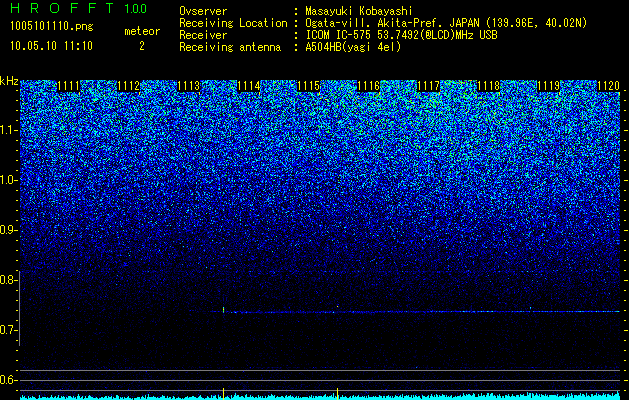Click the HROFFT 1.00 title text
Screen dimensions: 629x400
(x=78, y=8)
